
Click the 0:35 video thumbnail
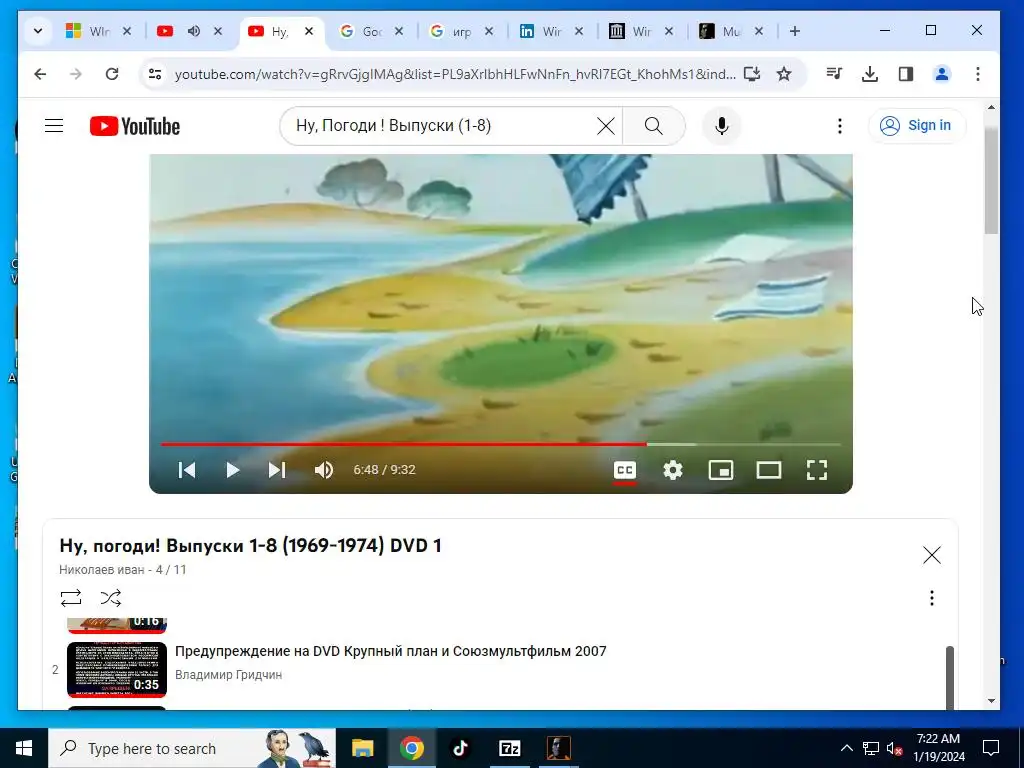[x=117, y=669]
